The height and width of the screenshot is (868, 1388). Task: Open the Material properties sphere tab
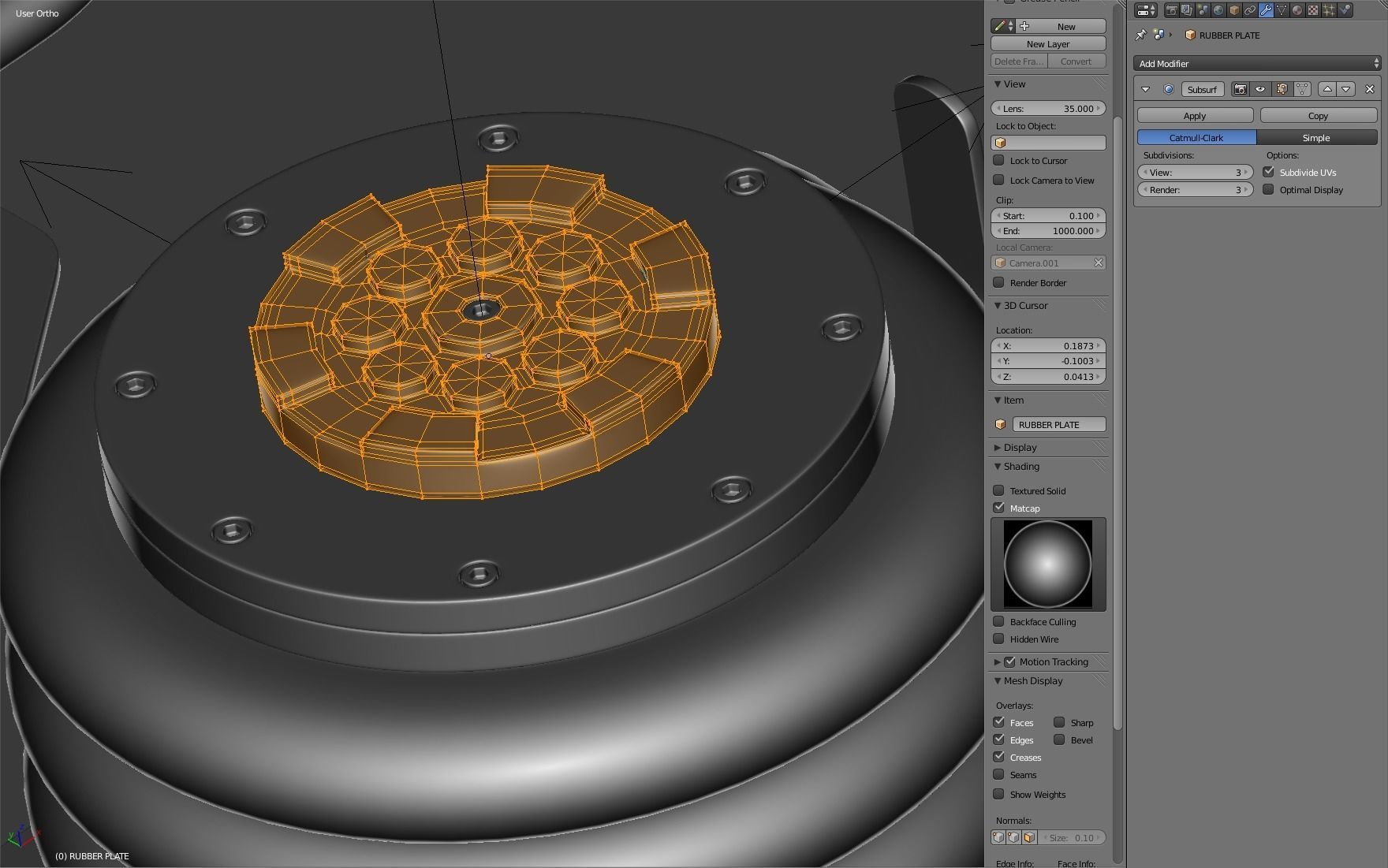[1297, 10]
